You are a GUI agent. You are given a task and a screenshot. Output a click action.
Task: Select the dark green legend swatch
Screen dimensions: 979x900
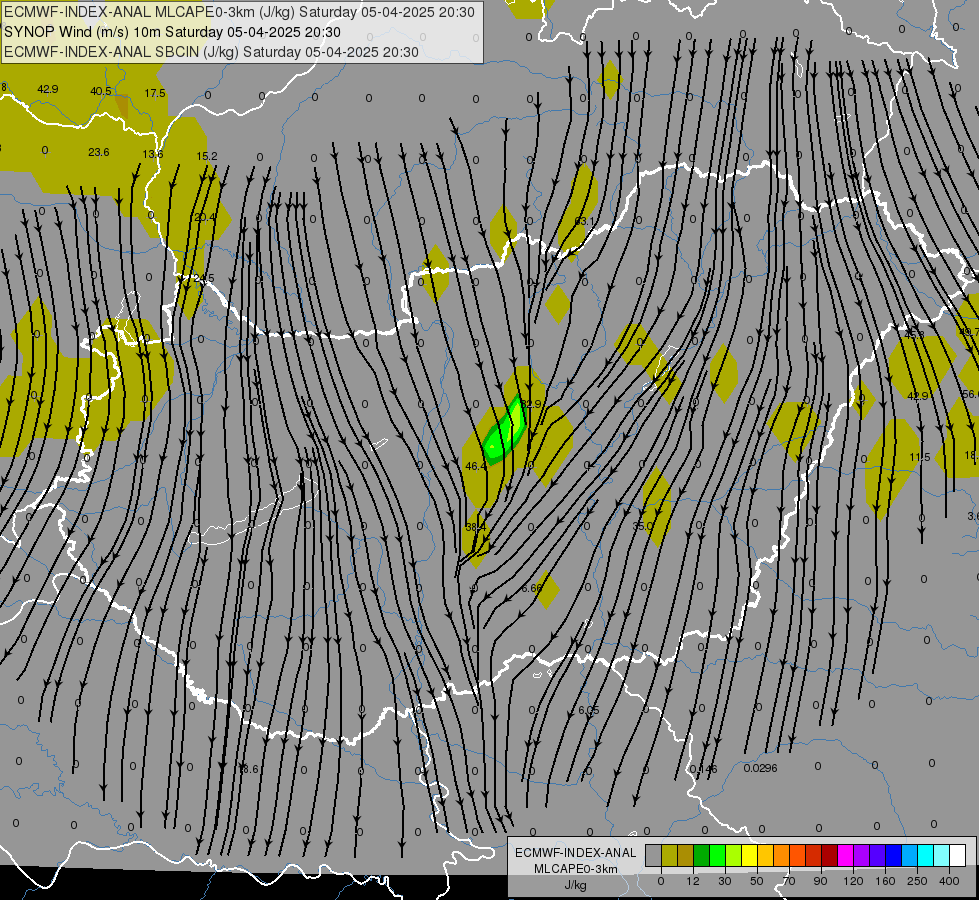click(x=702, y=855)
